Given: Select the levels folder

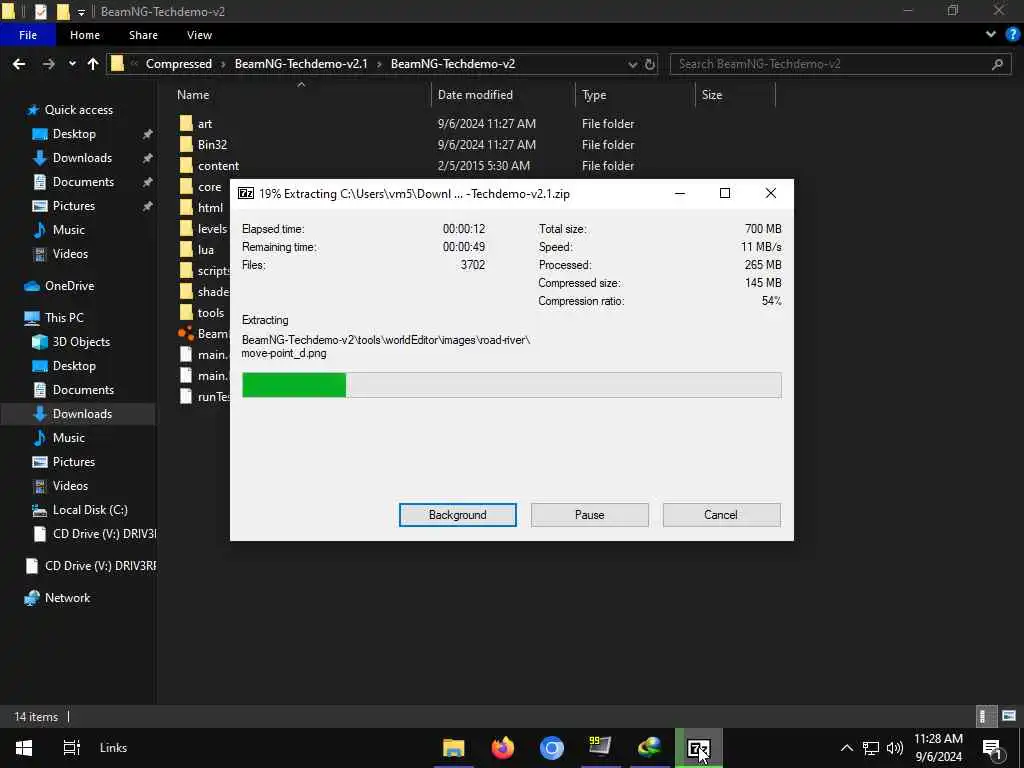Looking at the screenshot, I should click(212, 229).
